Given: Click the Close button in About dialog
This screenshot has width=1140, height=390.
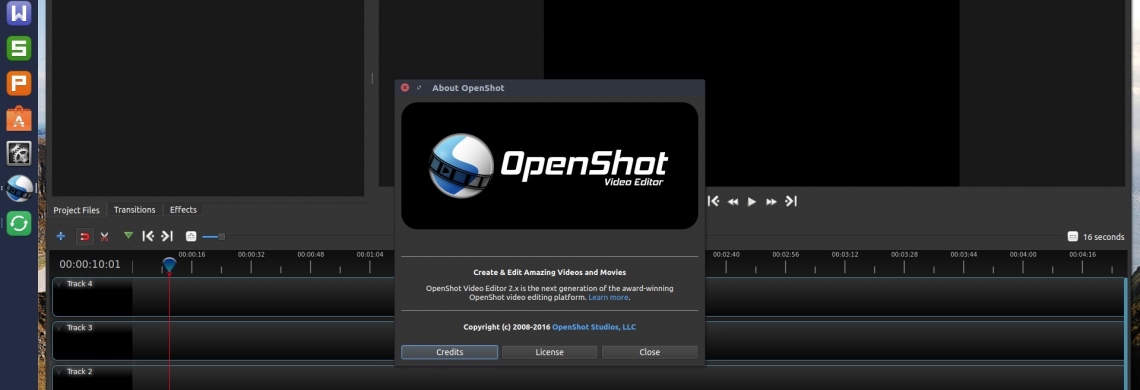Looking at the screenshot, I should 649,352.
